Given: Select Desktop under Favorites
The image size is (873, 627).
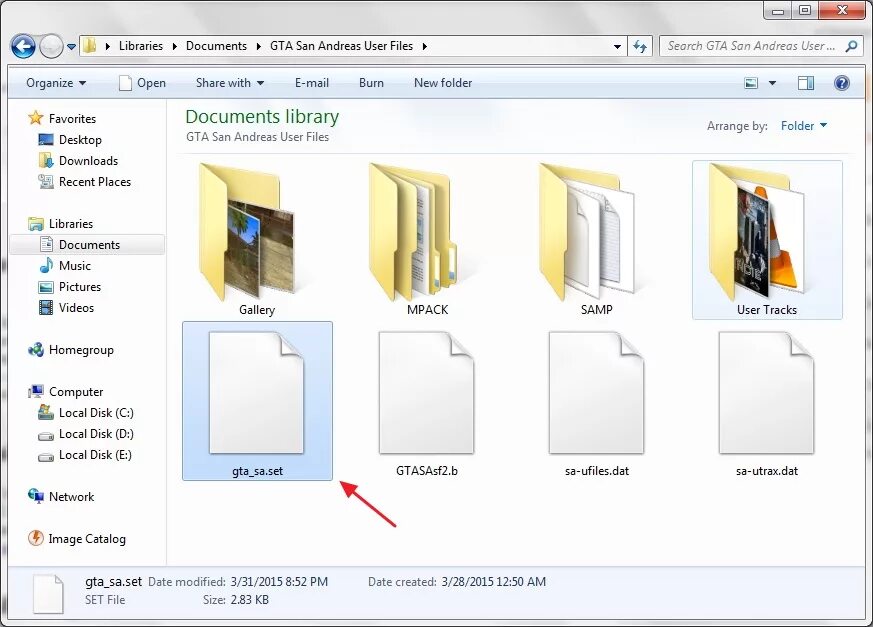Looking at the screenshot, I should [x=70, y=140].
